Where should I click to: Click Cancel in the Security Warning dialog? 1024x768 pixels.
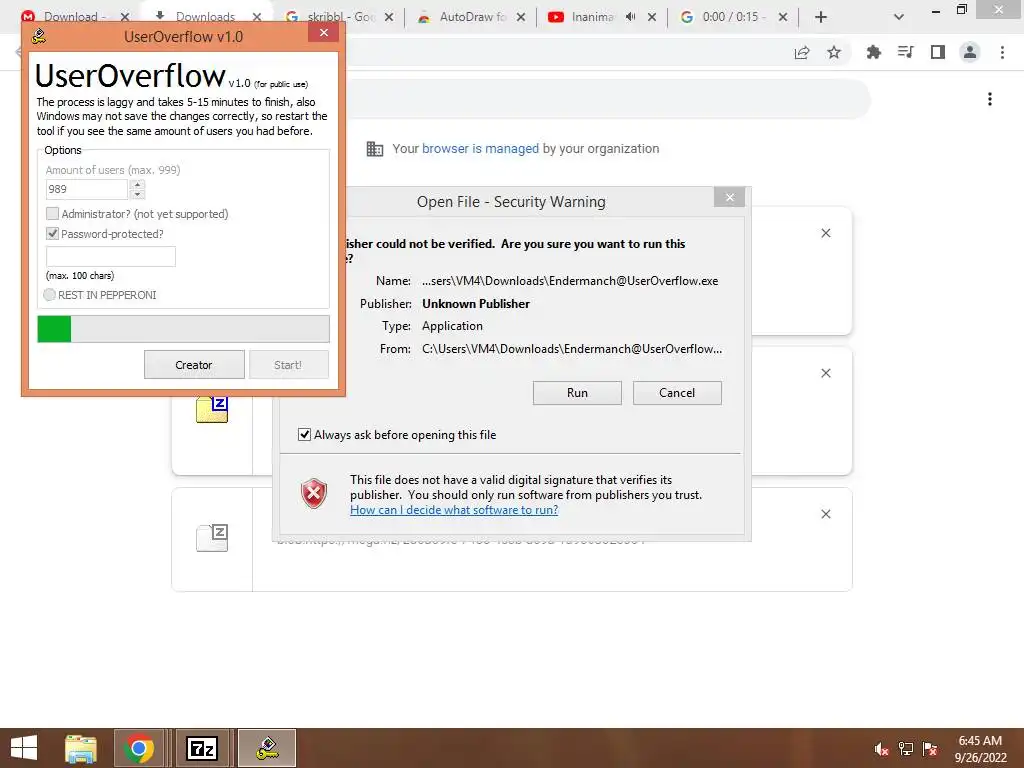pos(677,392)
